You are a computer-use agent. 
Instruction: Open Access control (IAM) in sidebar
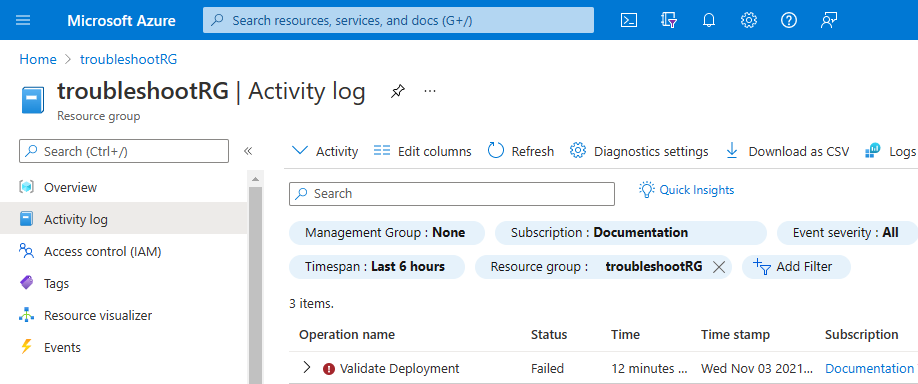(124, 251)
